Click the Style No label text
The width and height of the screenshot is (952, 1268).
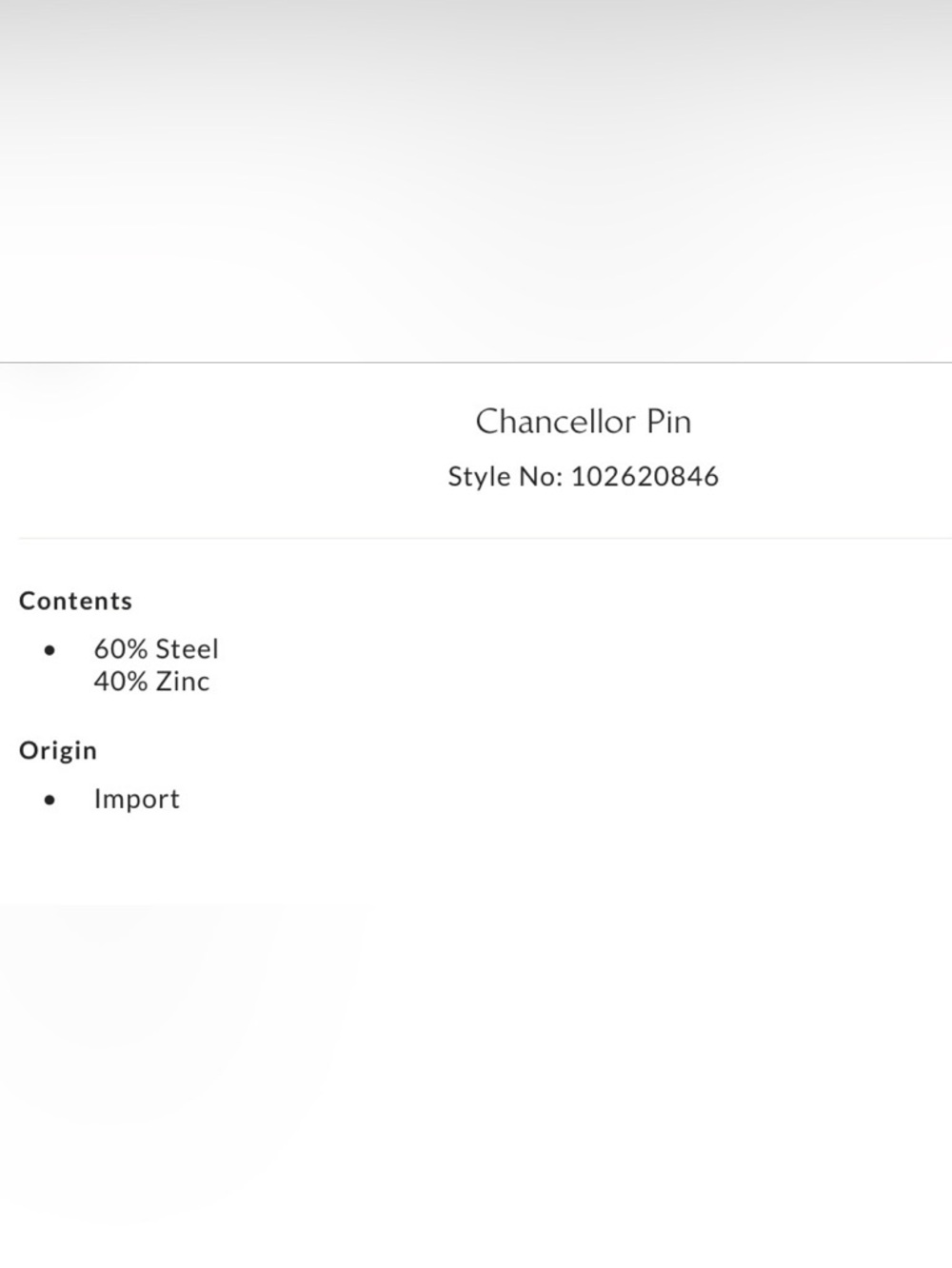coord(506,476)
